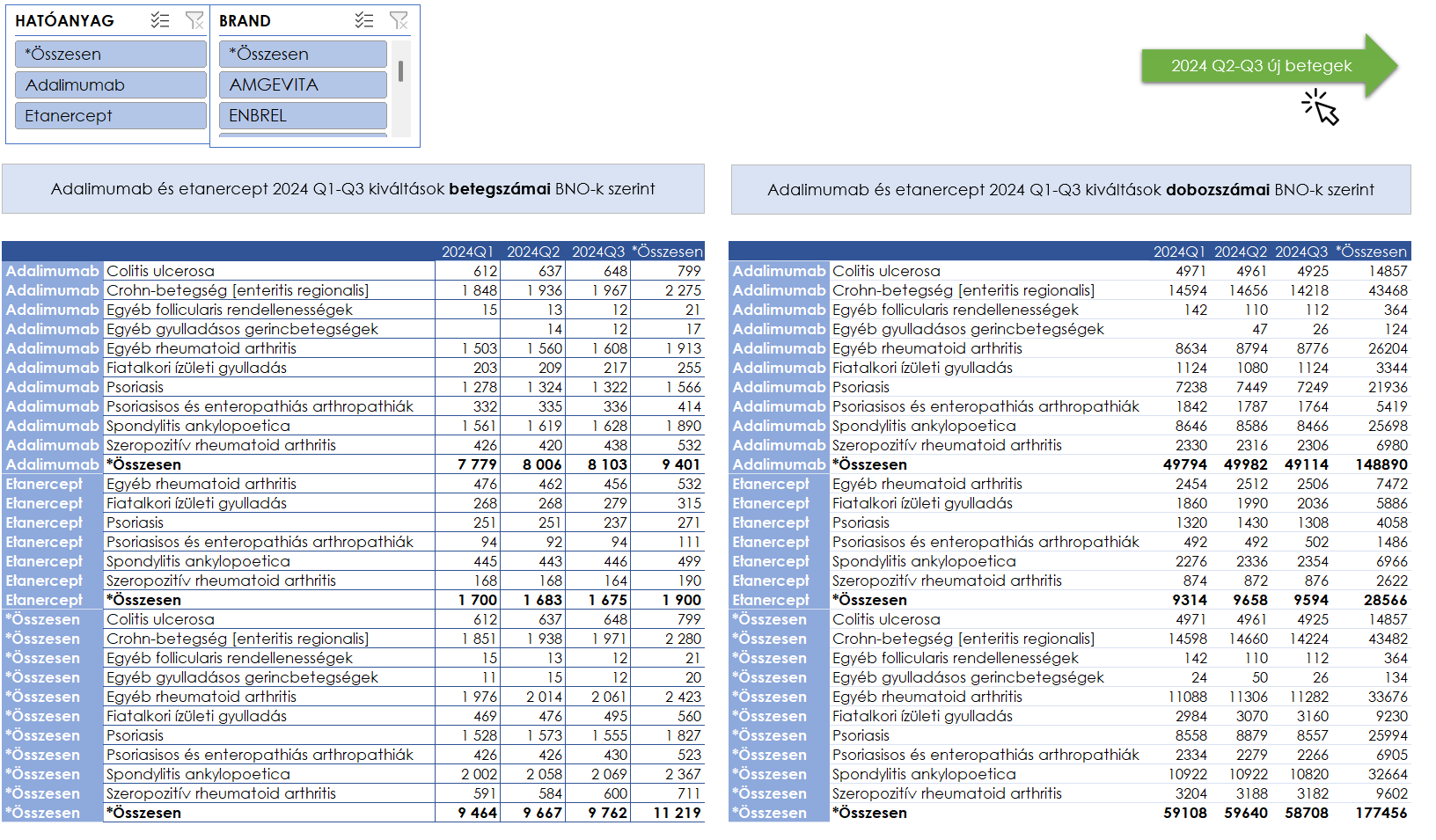
Task: Toggle multi-select in the HATÓANYAG slicer
Action: 160,20
